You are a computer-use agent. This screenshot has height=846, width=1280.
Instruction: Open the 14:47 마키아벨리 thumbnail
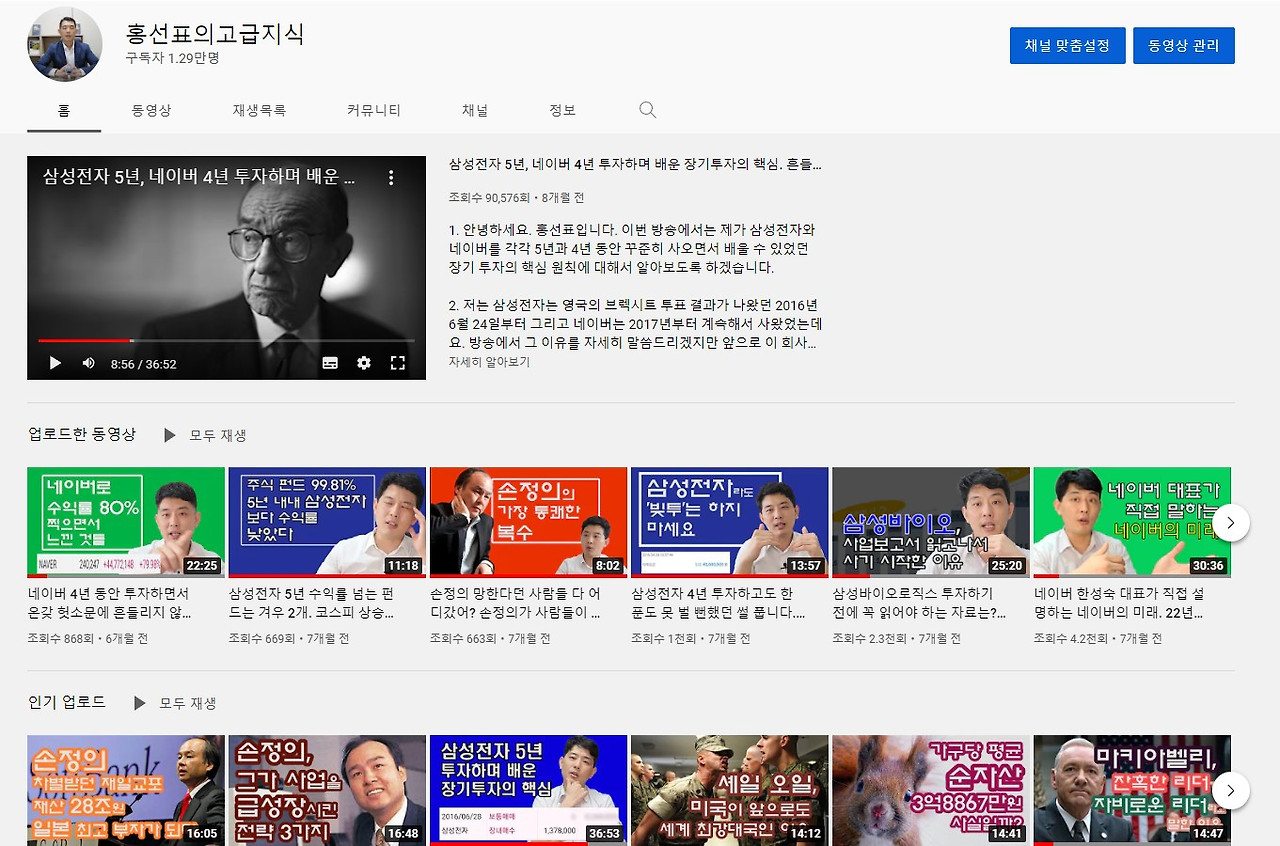point(1132,790)
